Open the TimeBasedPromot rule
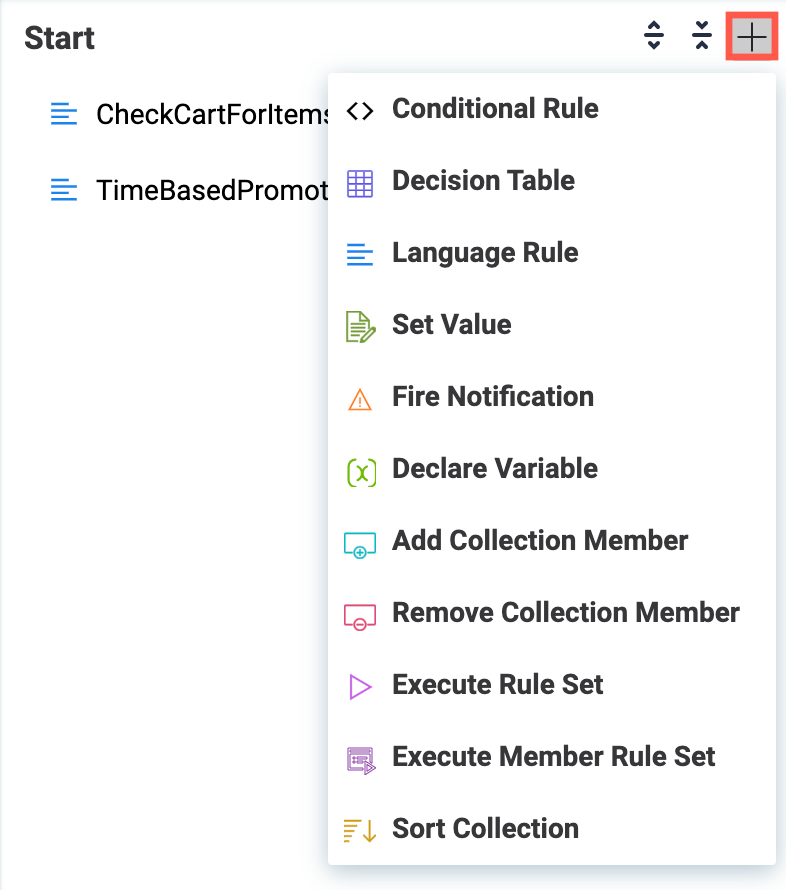 tap(212, 190)
